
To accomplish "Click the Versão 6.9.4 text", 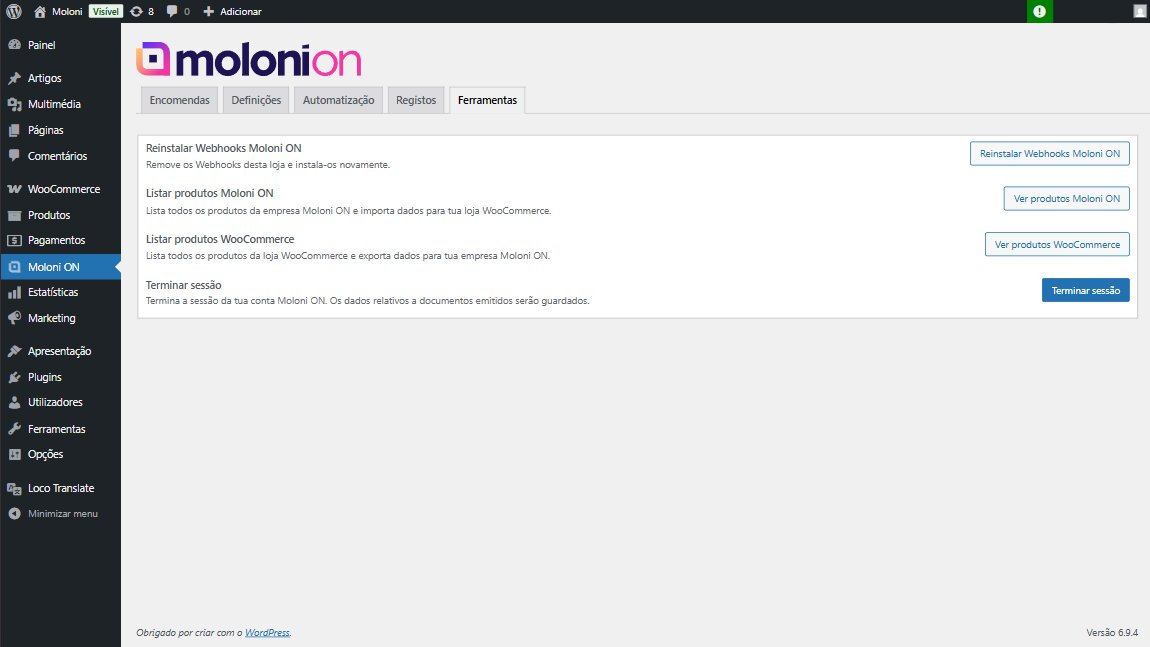I will point(1112,632).
